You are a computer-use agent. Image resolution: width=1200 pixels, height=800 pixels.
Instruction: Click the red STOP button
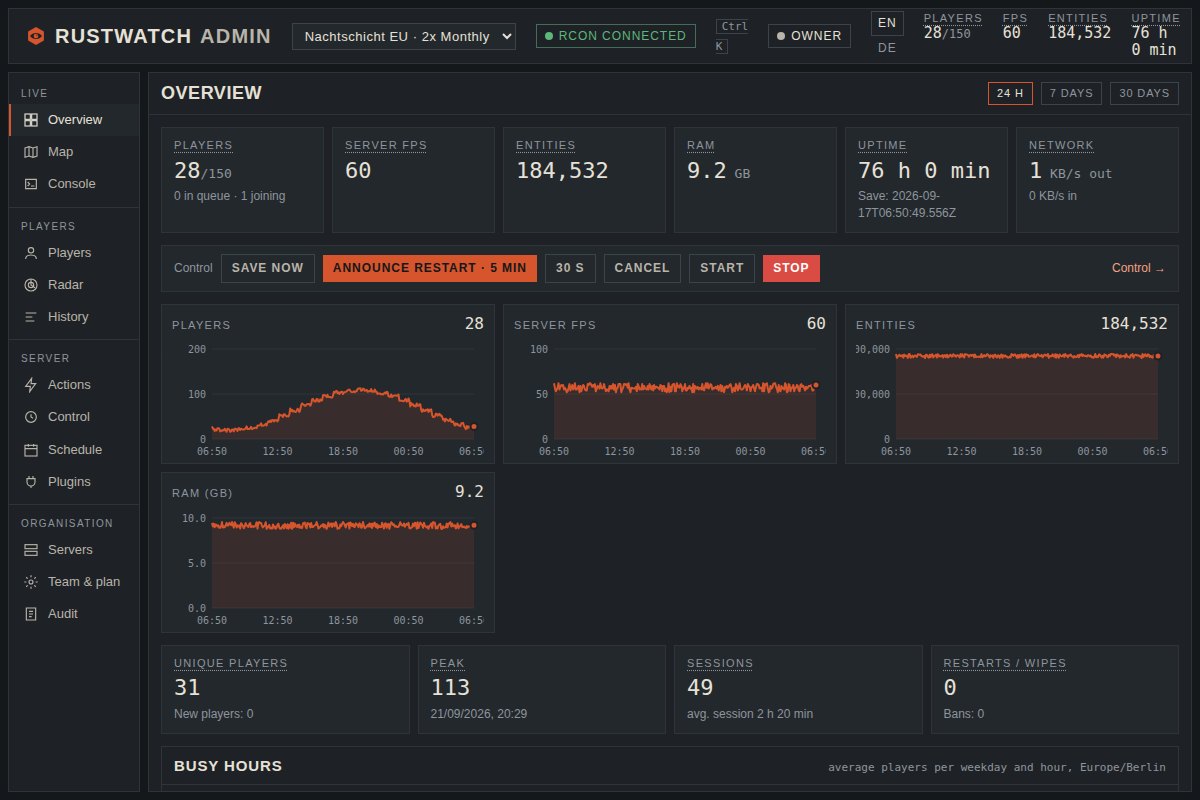click(x=791, y=268)
